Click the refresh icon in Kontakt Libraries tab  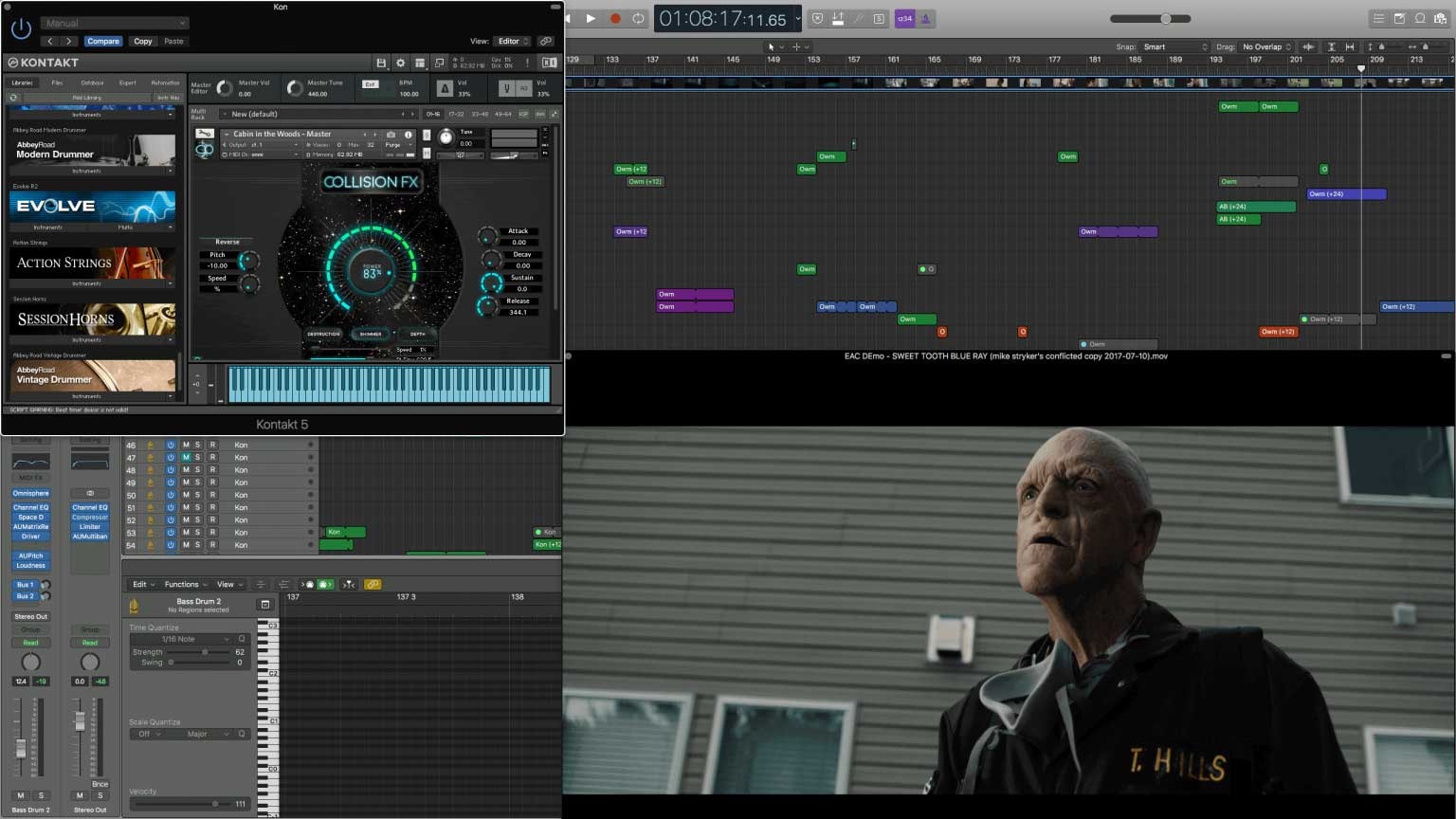coord(13,98)
